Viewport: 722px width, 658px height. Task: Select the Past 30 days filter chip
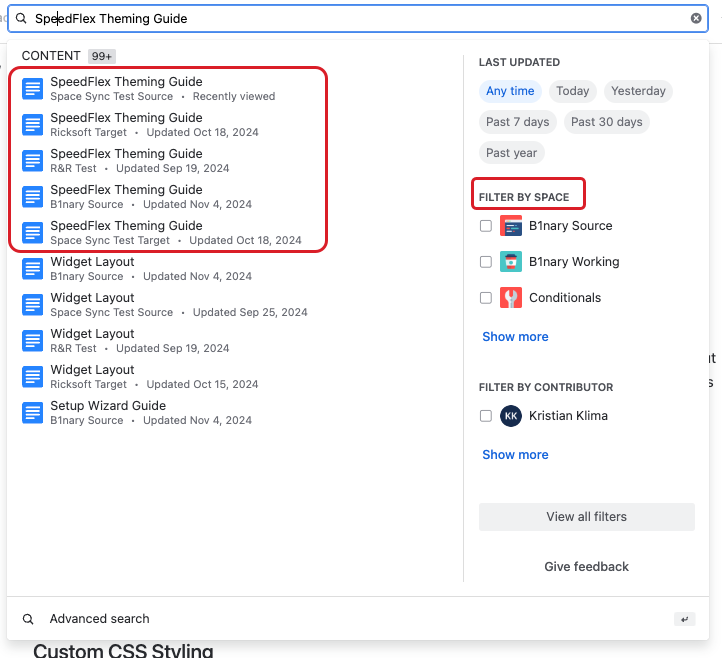[x=606, y=122]
